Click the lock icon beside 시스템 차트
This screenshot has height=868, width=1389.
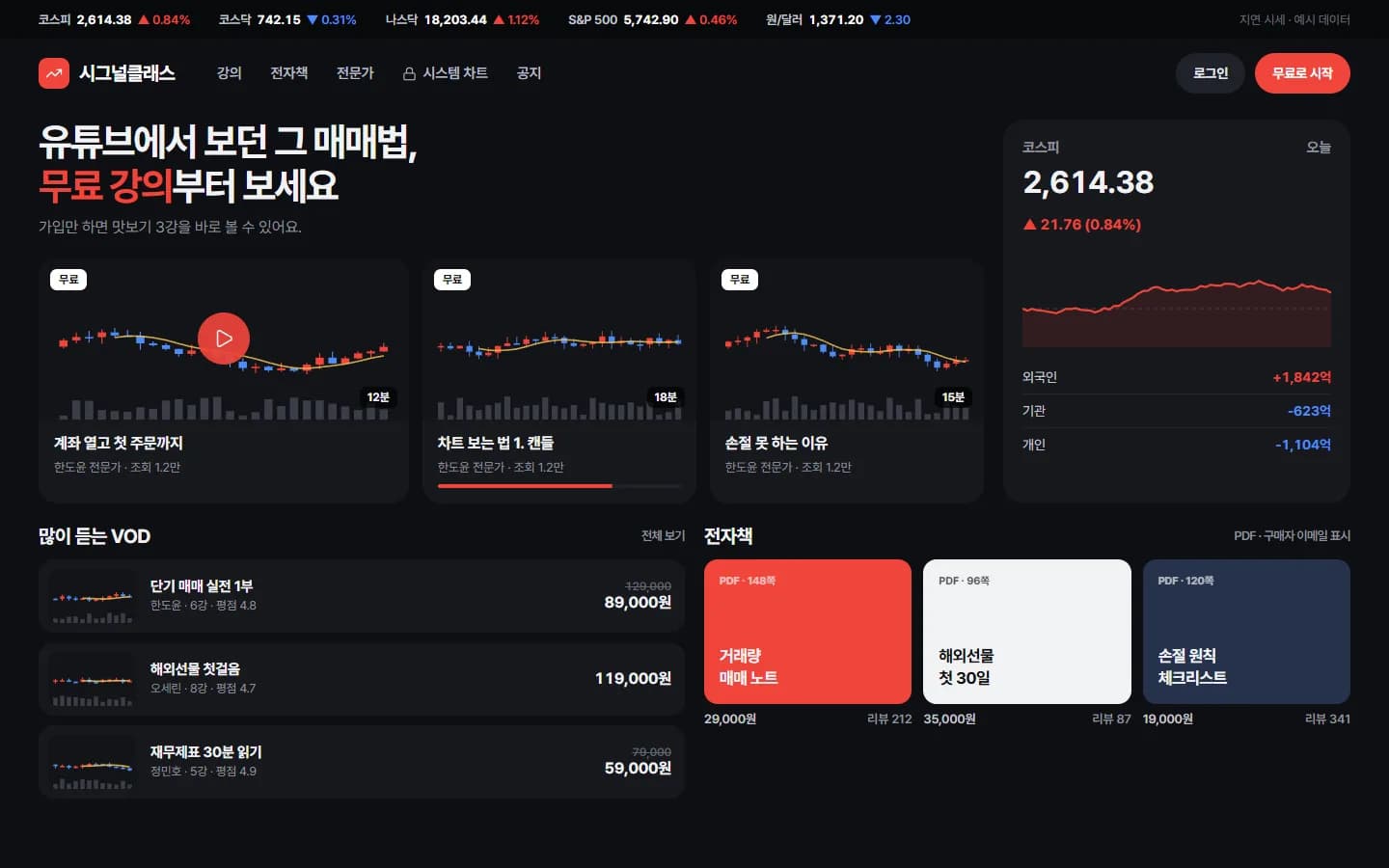click(409, 73)
